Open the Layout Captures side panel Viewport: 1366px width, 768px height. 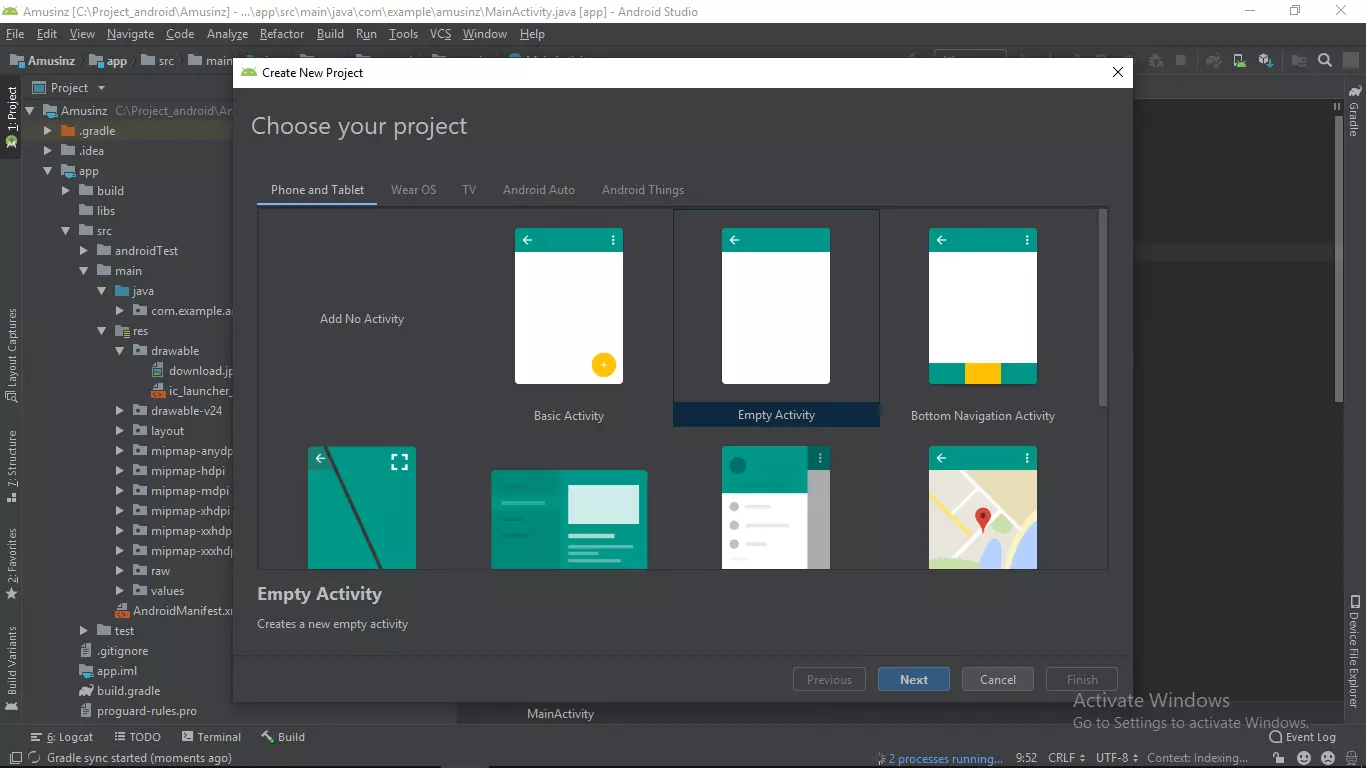12,355
